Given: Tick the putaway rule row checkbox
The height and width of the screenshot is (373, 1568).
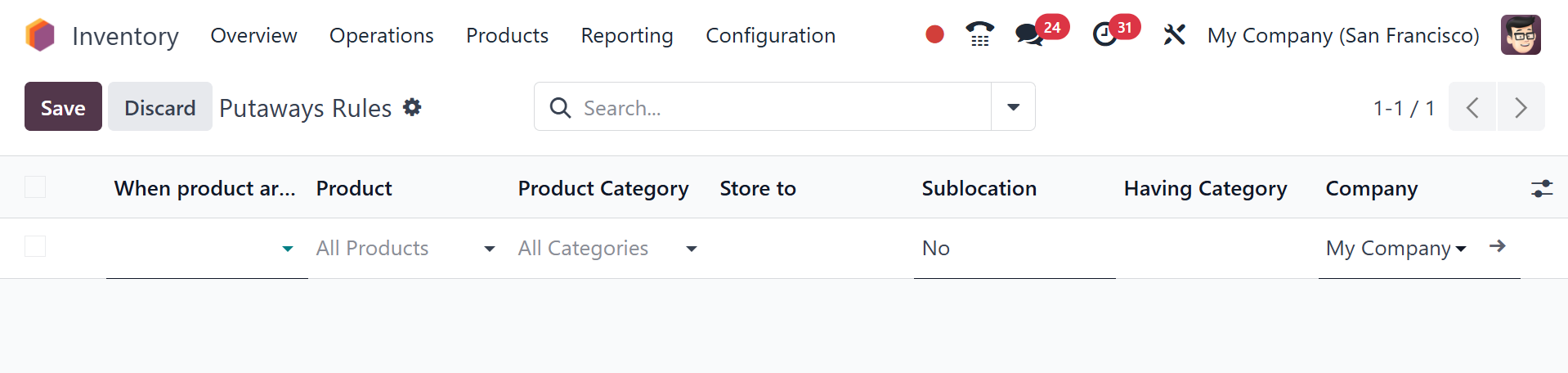Looking at the screenshot, I should [x=35, y=246].
